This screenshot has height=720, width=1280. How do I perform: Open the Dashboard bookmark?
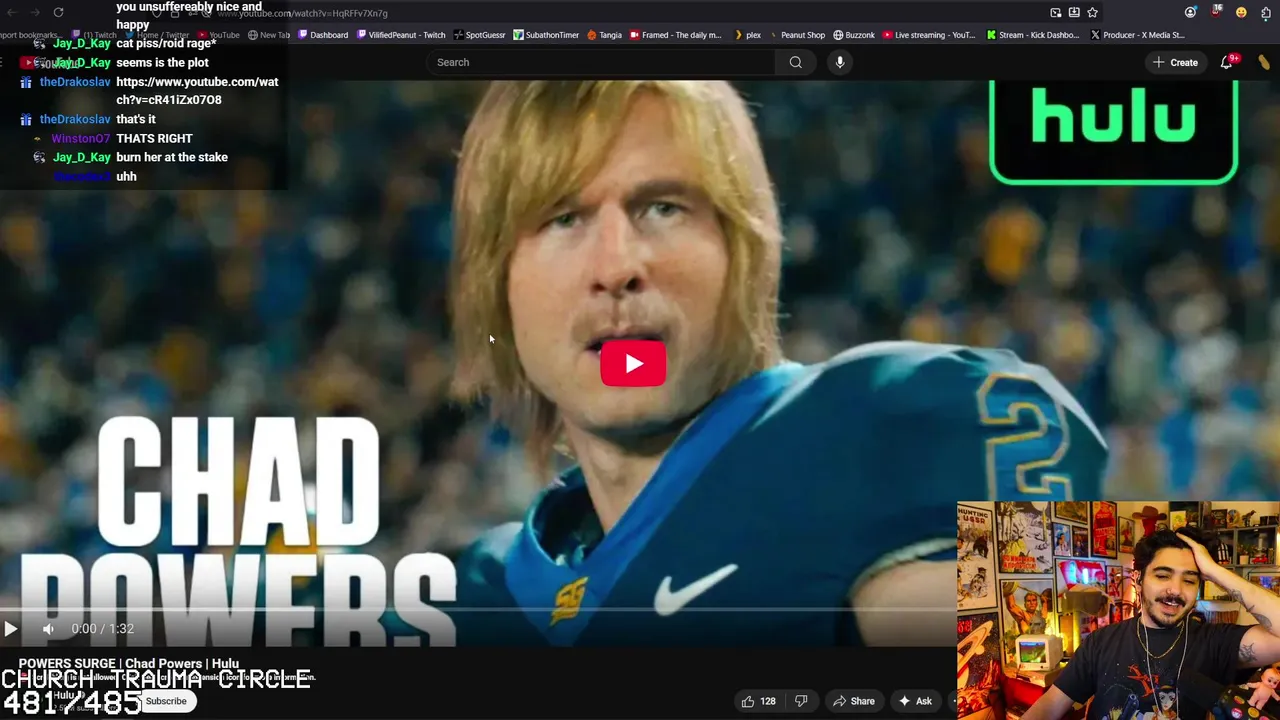[322, 35]
